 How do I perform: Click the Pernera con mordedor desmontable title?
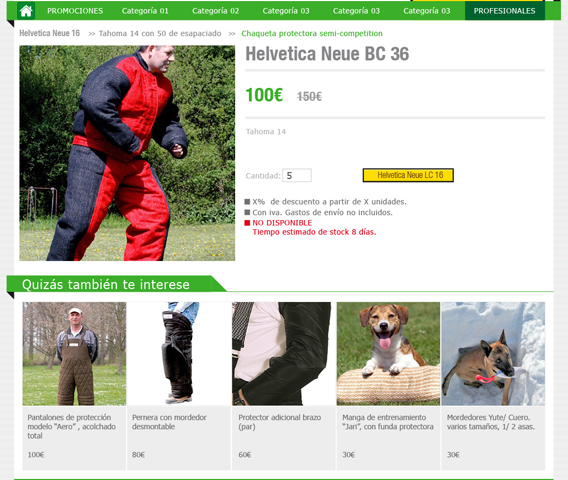tap(169, 422)
